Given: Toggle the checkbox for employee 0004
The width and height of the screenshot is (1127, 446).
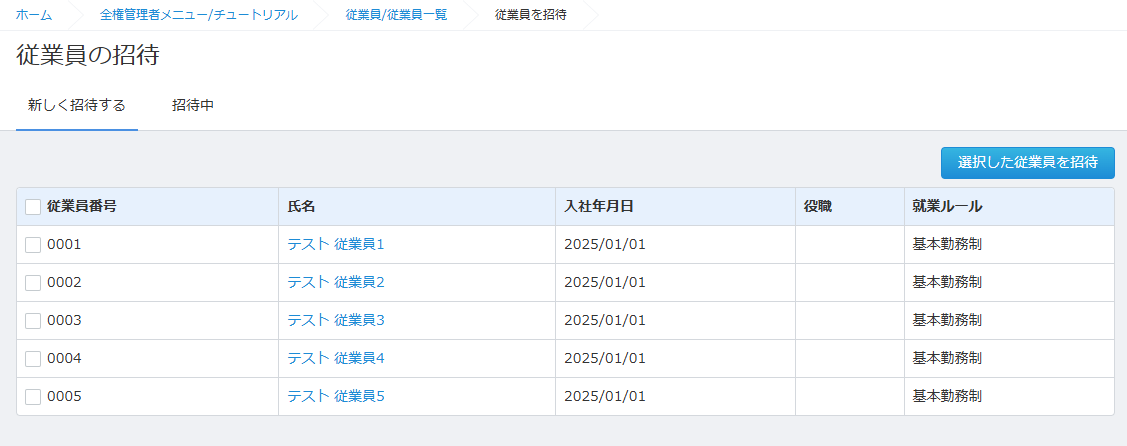Looking at the screenshot, I should (x=33, y=359).
